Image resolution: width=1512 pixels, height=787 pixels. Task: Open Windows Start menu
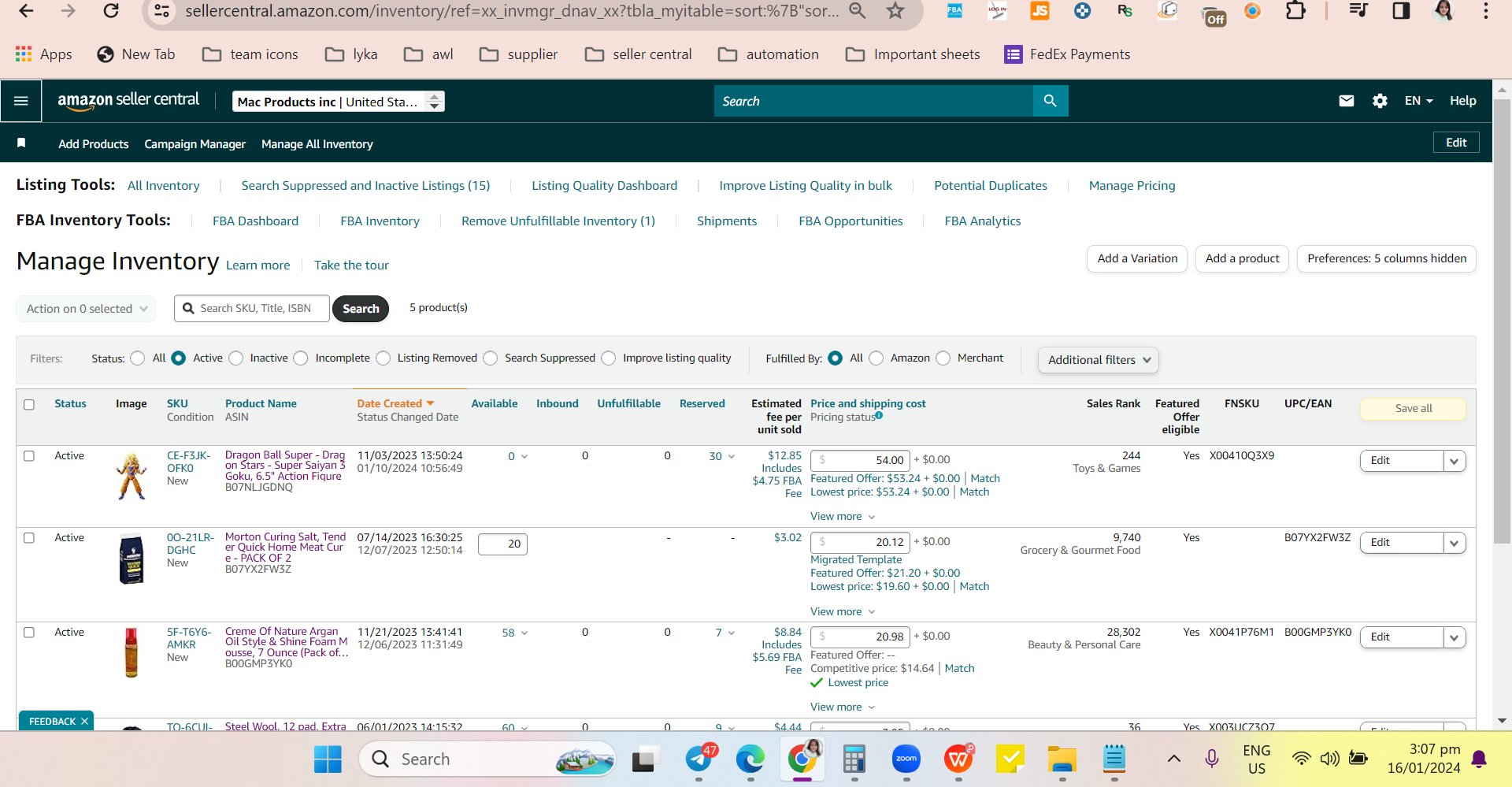(328, 759)
